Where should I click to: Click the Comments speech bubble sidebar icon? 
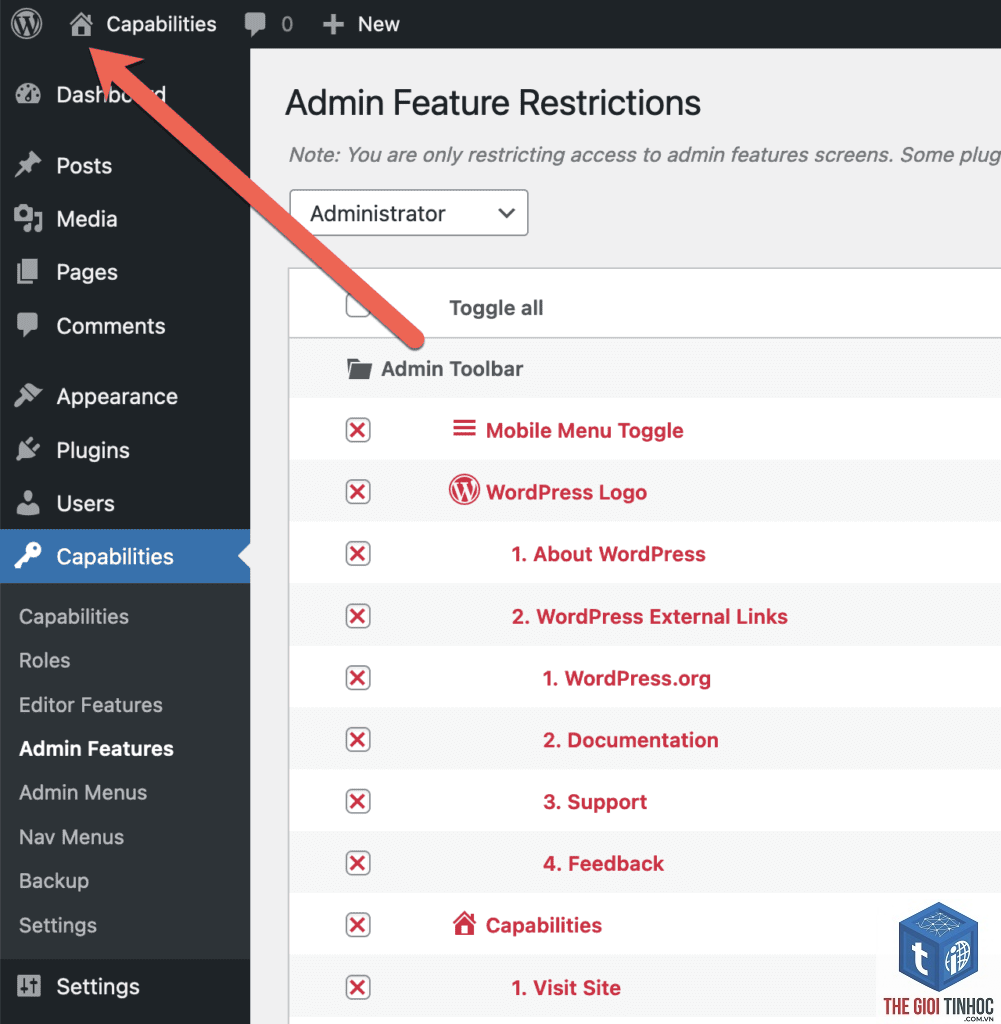tap(28, 325)
